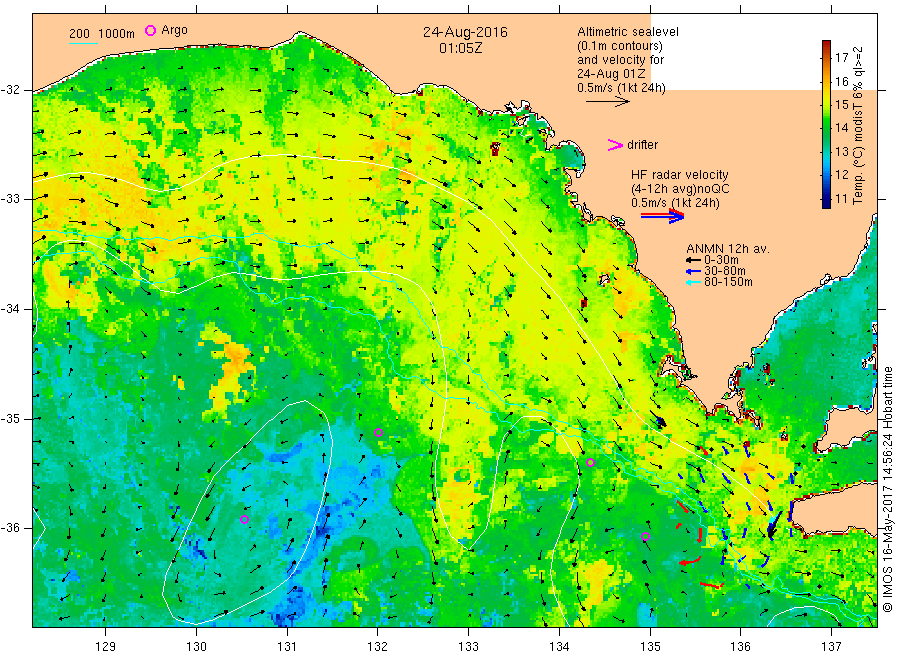Click the 'Argo' legend label
The image size is (900, 660).
click(174, 30)
